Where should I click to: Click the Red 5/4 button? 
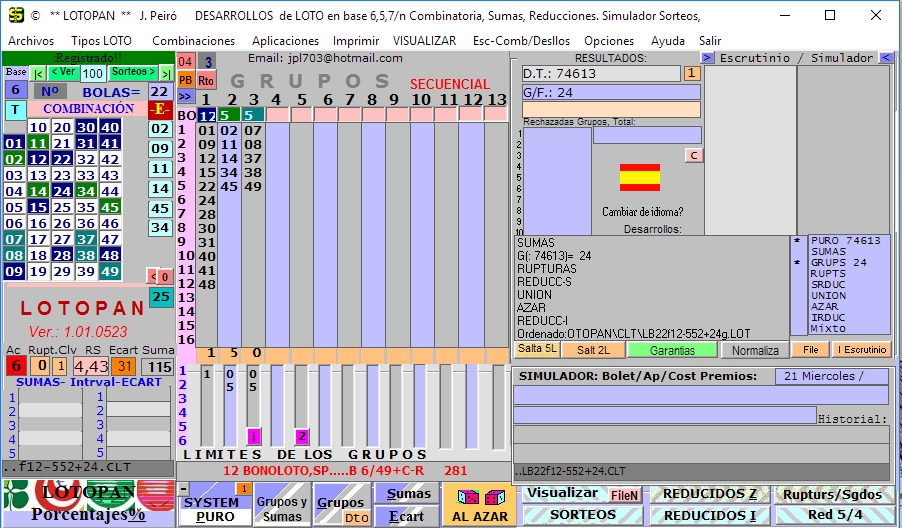(835, 515)
